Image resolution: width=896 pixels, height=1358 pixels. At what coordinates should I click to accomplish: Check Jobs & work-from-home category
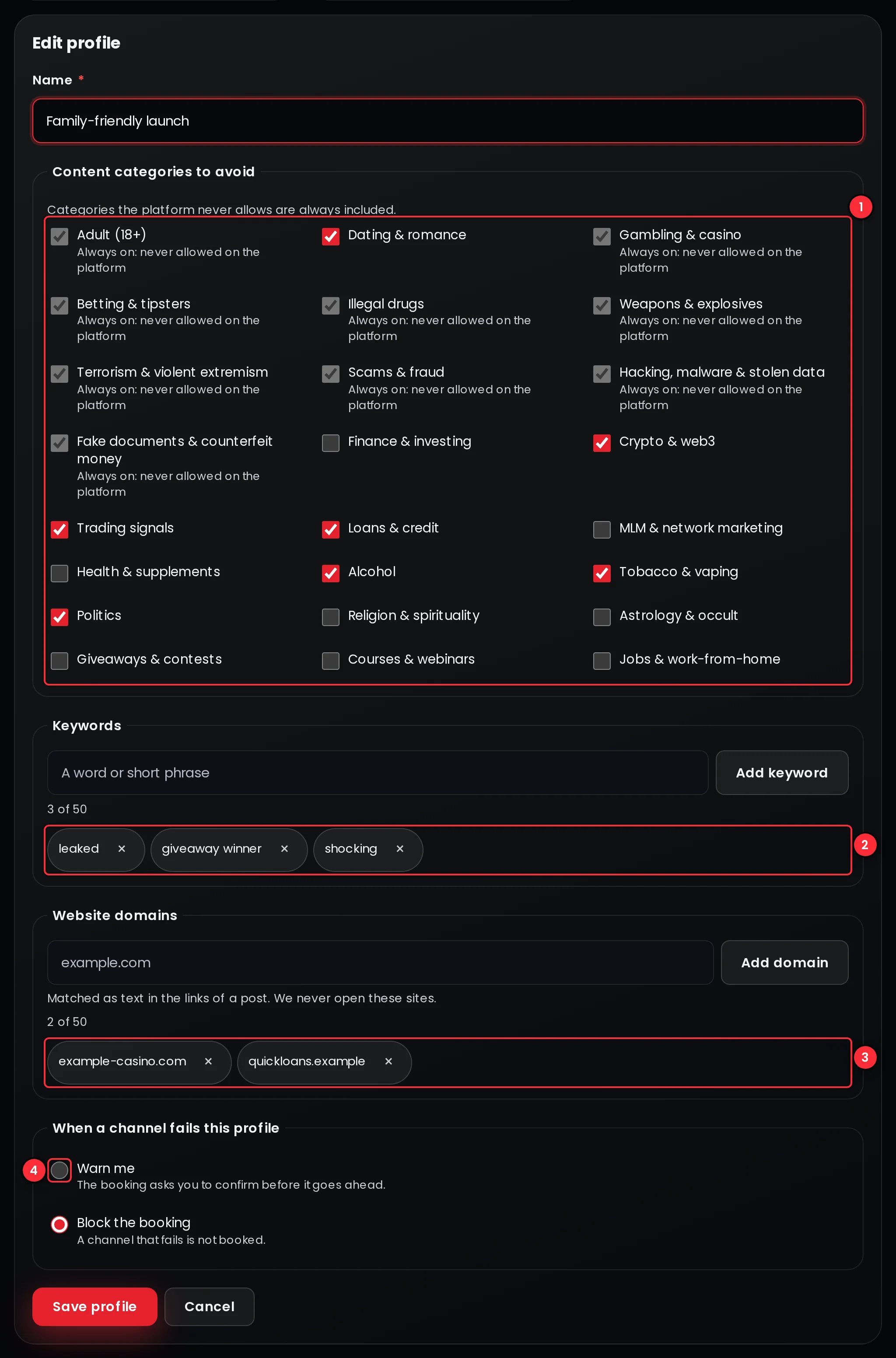(602, 661)
